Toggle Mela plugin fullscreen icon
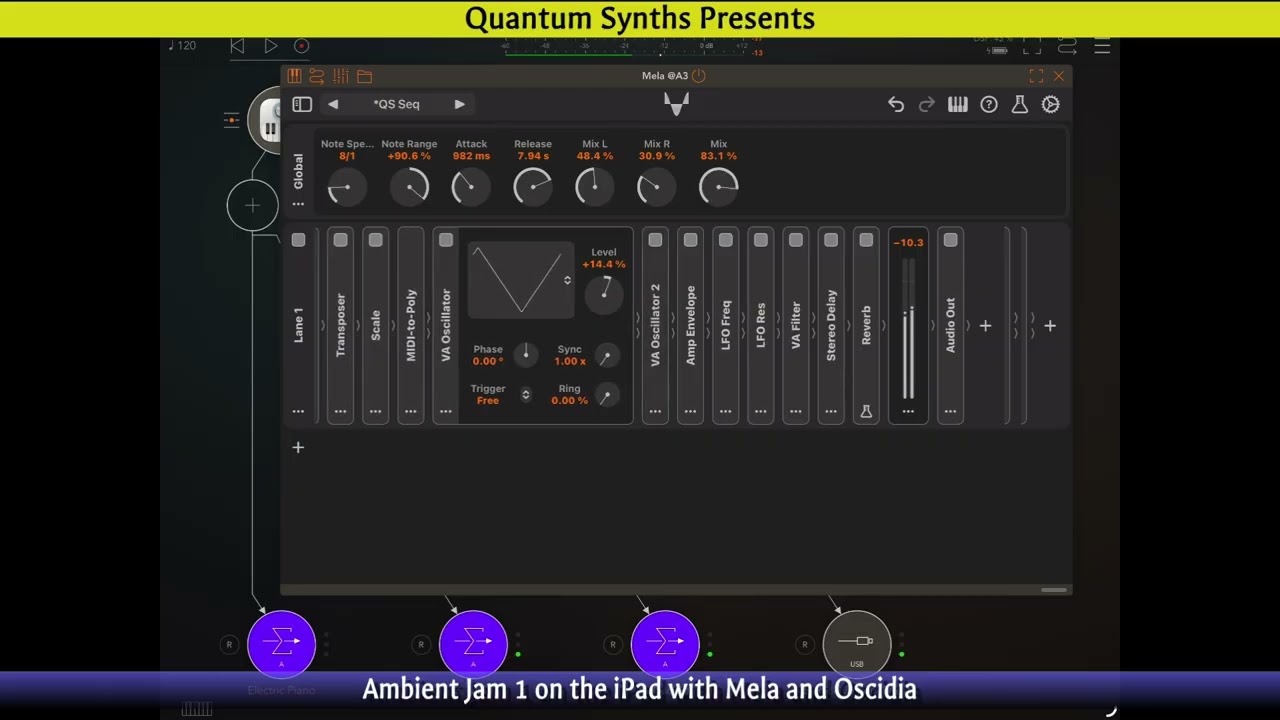 click(x=1036, y=76)
